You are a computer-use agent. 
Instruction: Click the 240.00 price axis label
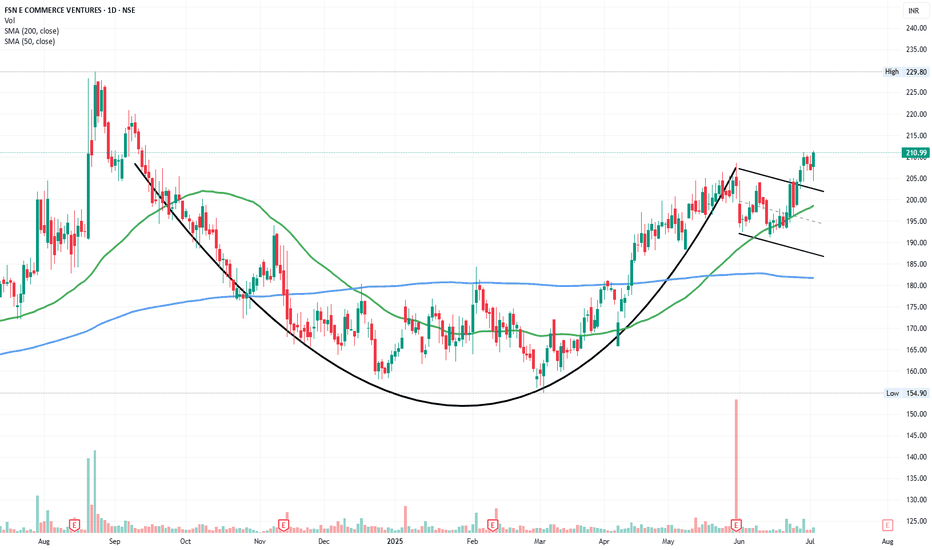pos(916,28)
